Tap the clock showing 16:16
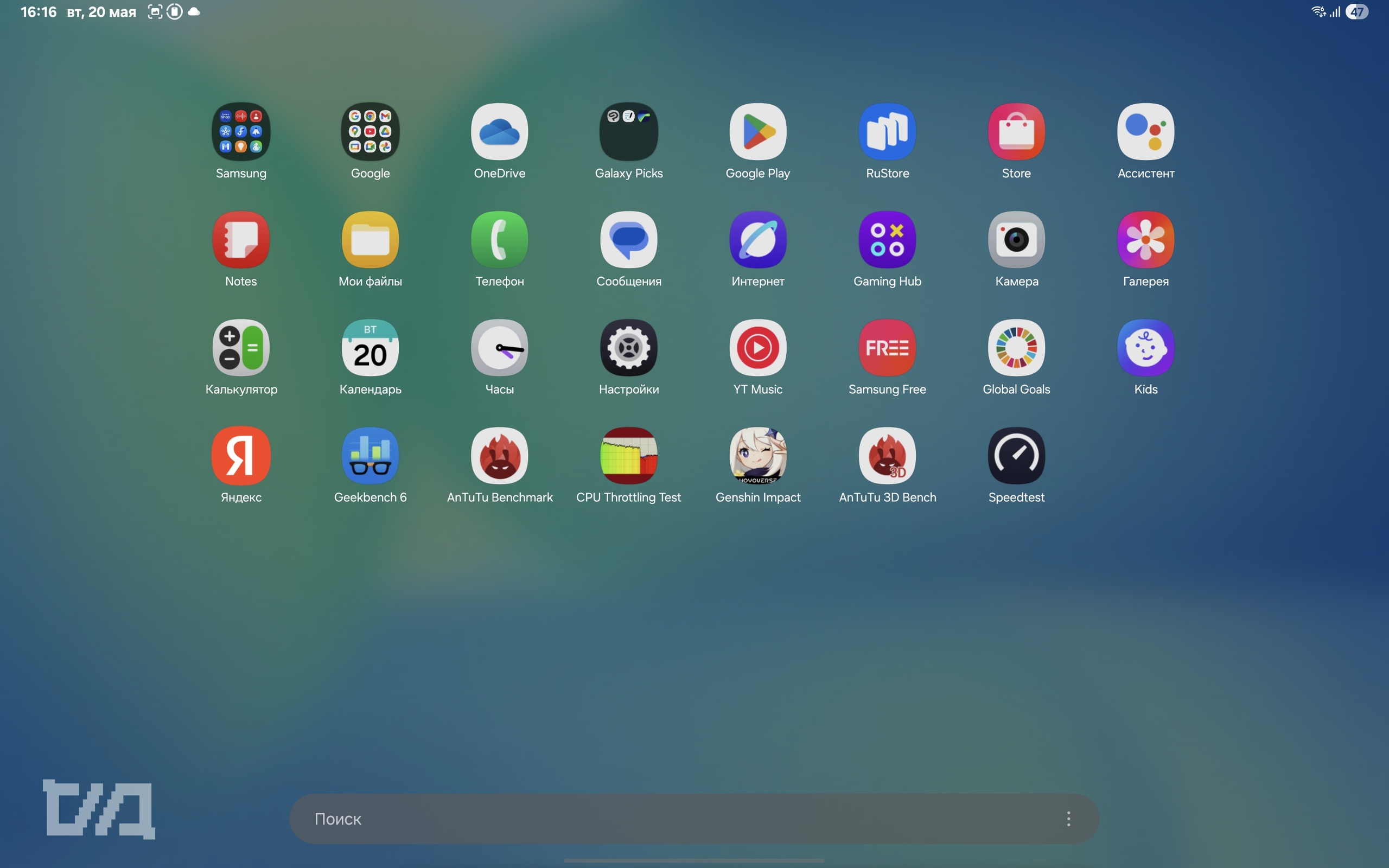 pyautogui.click(x=39, y=12)
